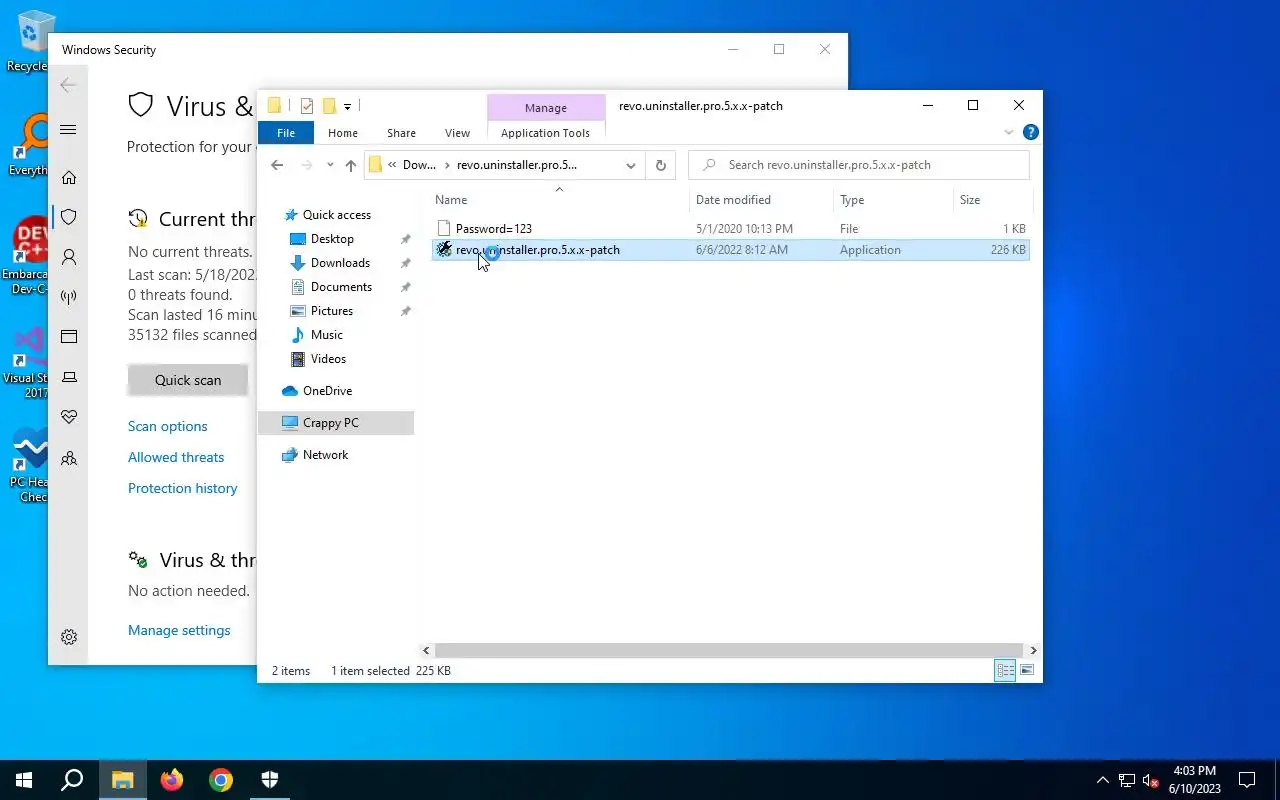Click the horizontal scrollbar thumb
1280x800 pixels.
pyautogui.click(x=729, y=650)
